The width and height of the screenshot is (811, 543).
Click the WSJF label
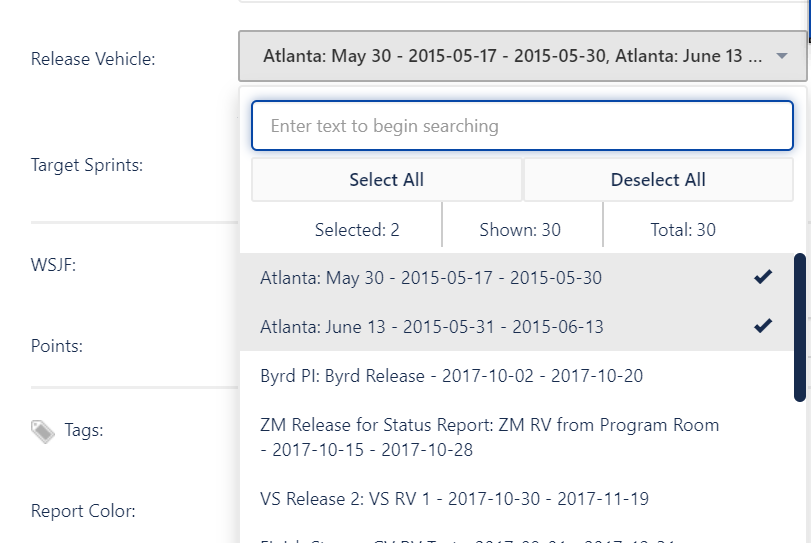click(53, 265)
